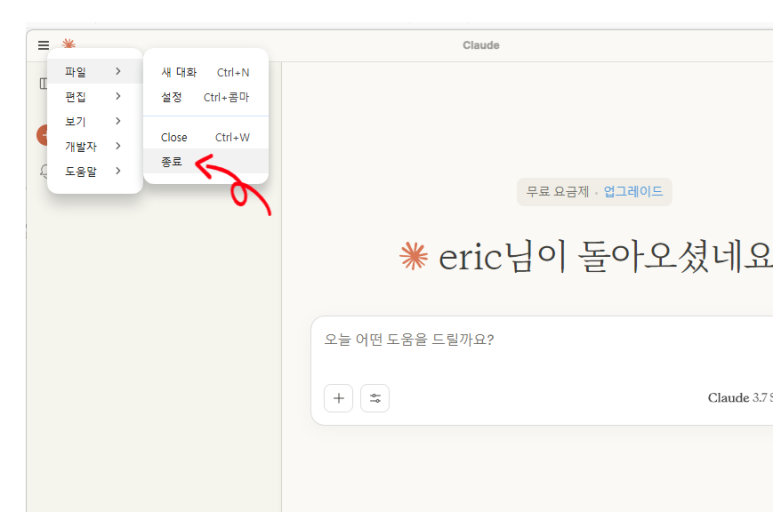Expand the 파일 submenu chevron
The image size is (773, 512).
click(118, 71)
